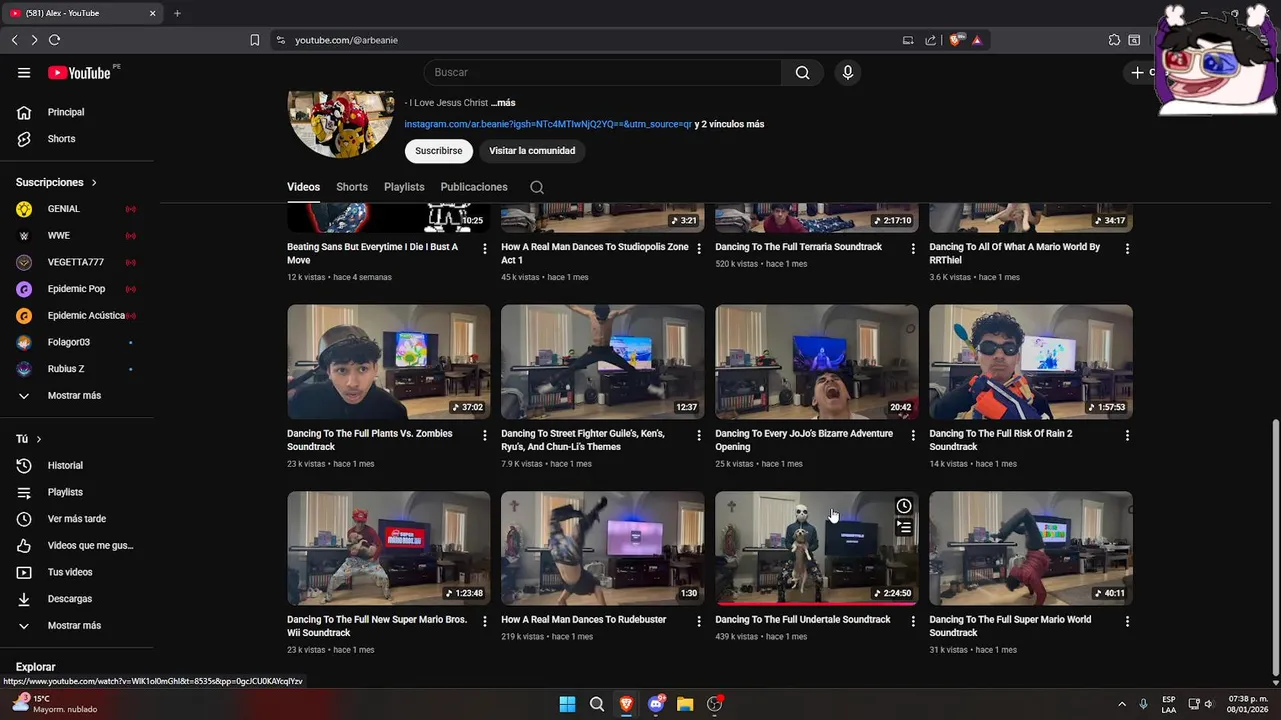
Task: Open How A Real Man Dances To Rudebuster title
Action: 583,620
